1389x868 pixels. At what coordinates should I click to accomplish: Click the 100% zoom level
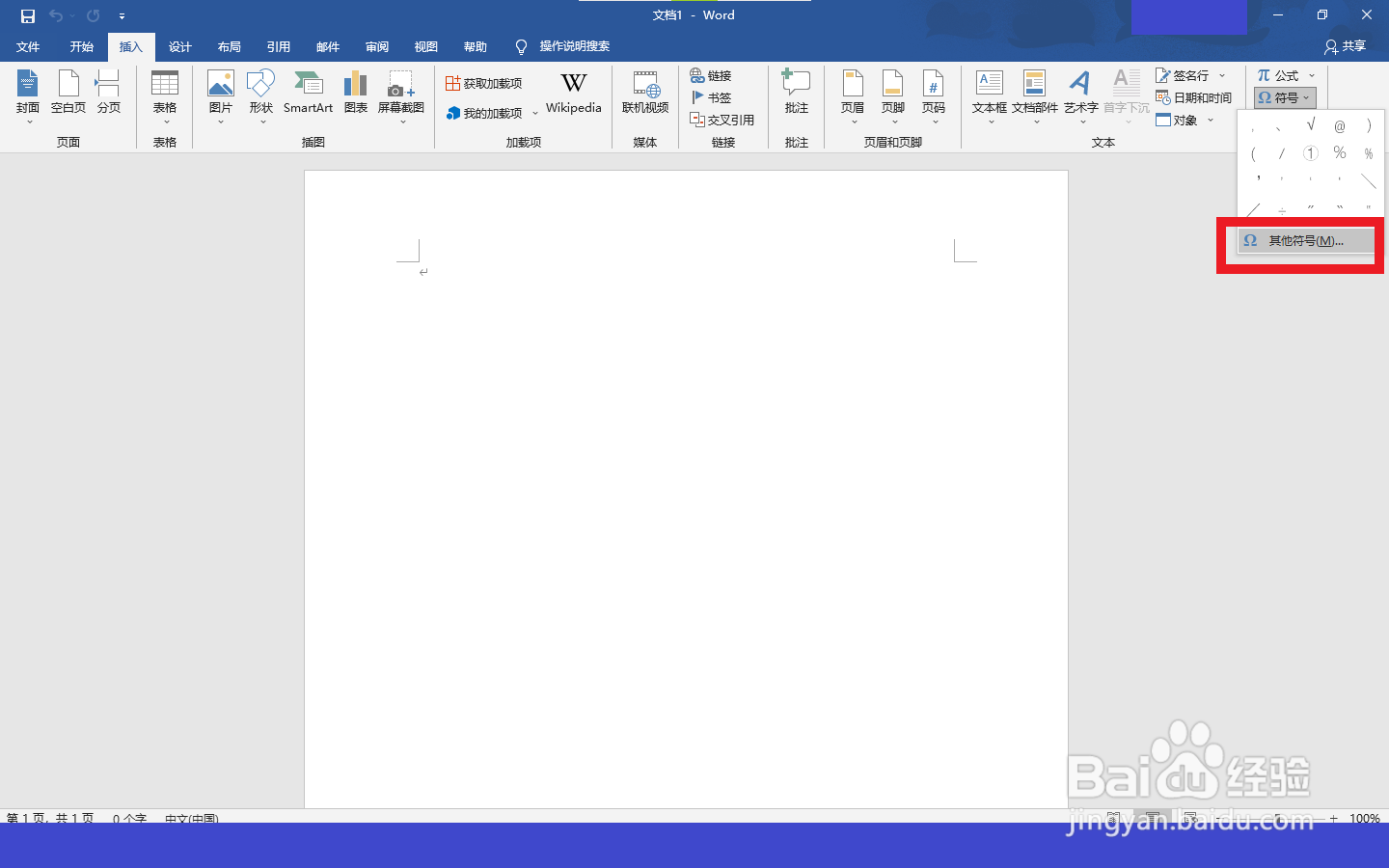1364,818
